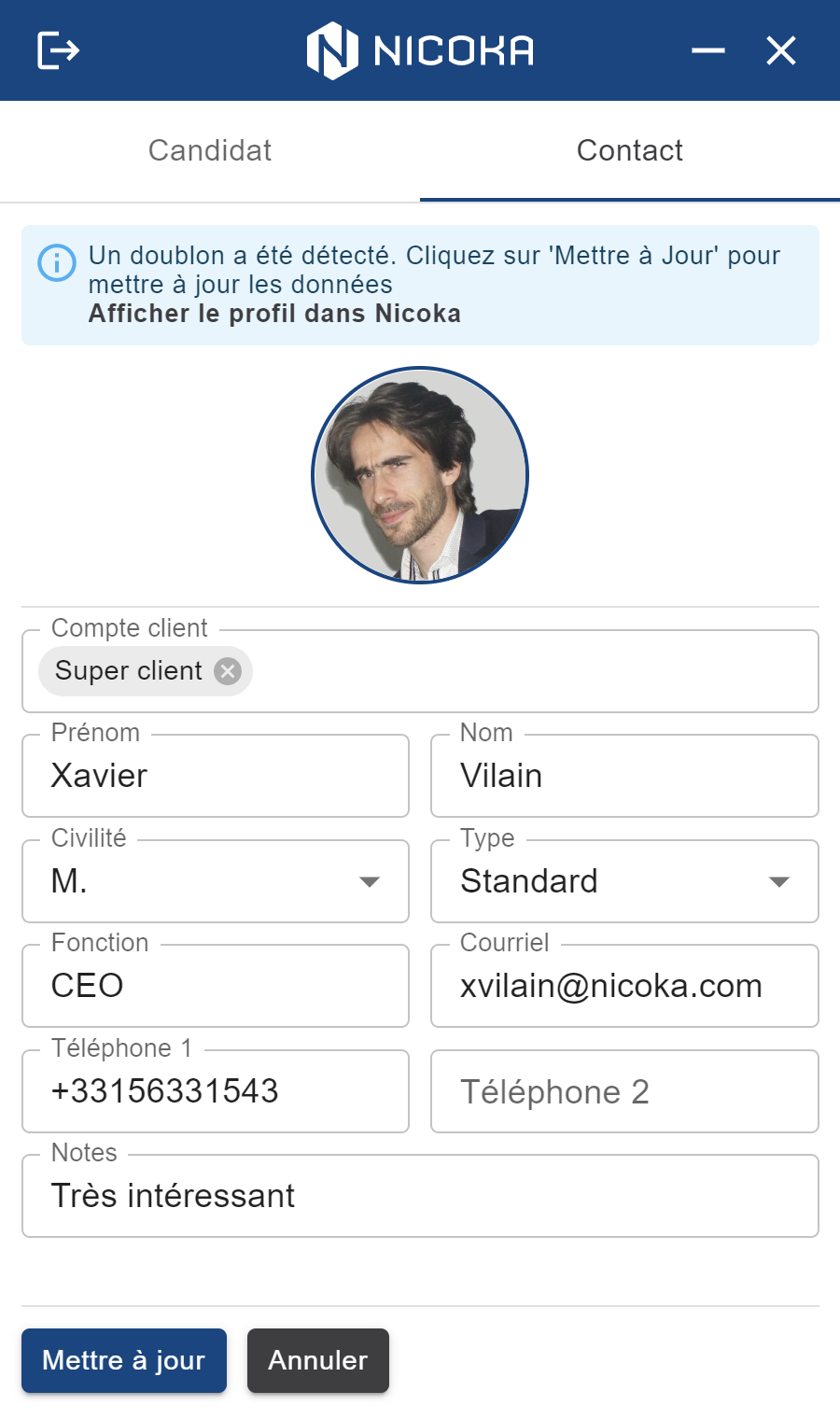Select the Contact tab
Screen dimensions: 840x1419
[630, 150]
